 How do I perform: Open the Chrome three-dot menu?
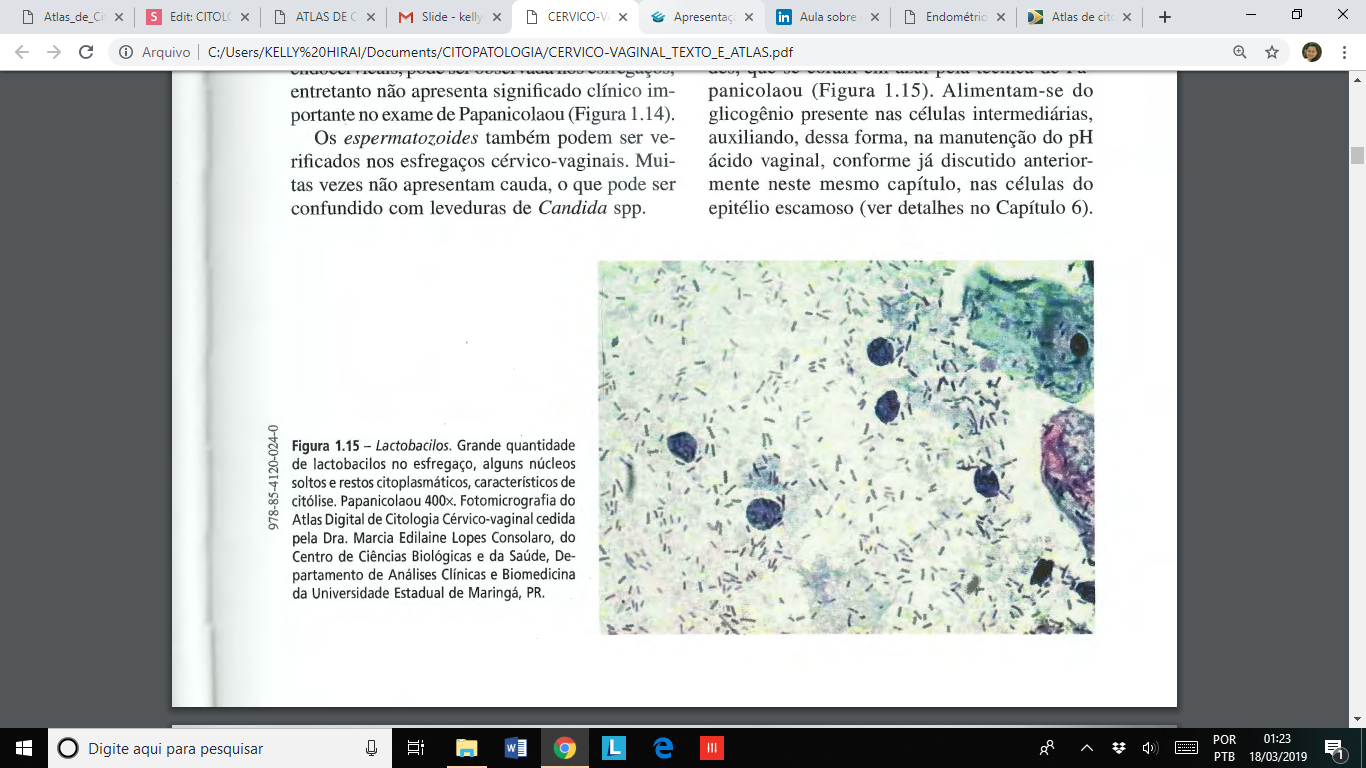point(1345,52)
